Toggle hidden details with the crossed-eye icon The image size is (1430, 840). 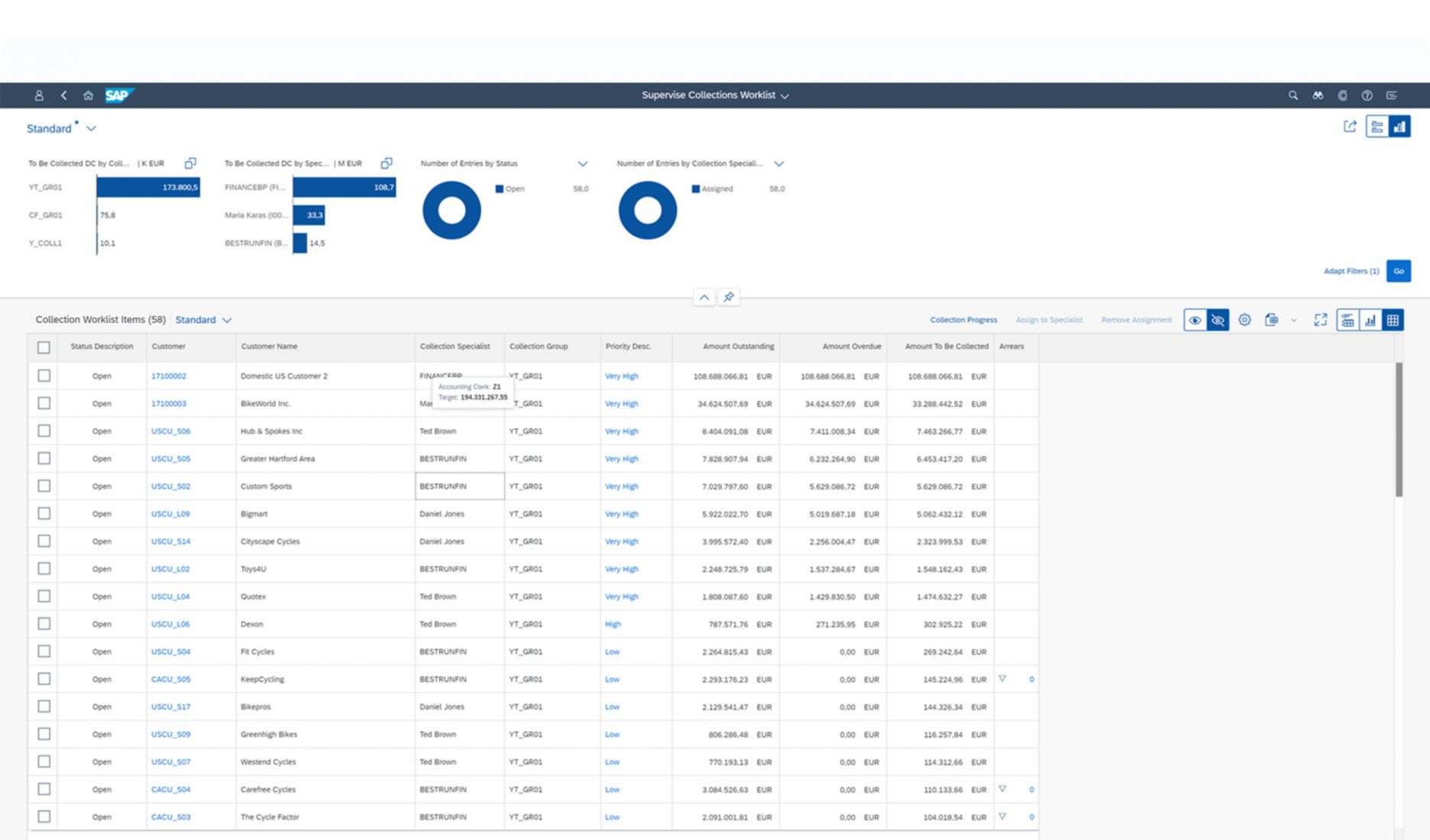(x=1218, y=320)
